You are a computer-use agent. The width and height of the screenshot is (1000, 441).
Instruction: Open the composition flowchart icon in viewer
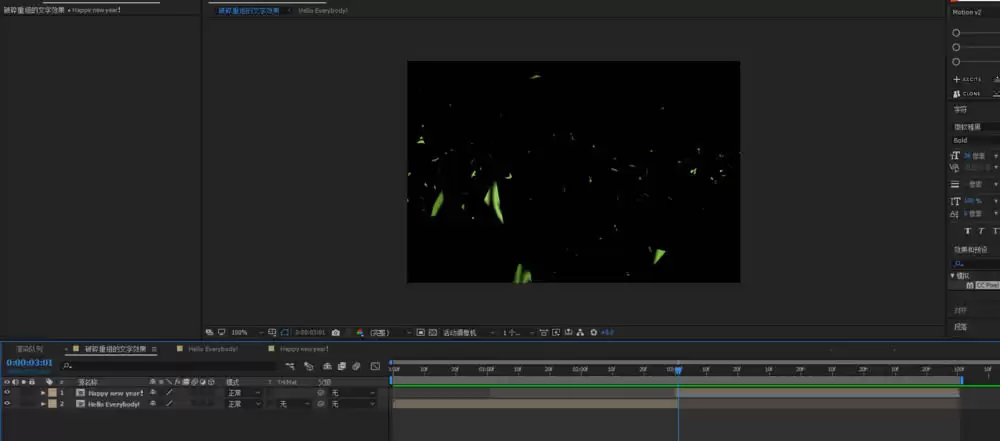[x=580, y=333]
